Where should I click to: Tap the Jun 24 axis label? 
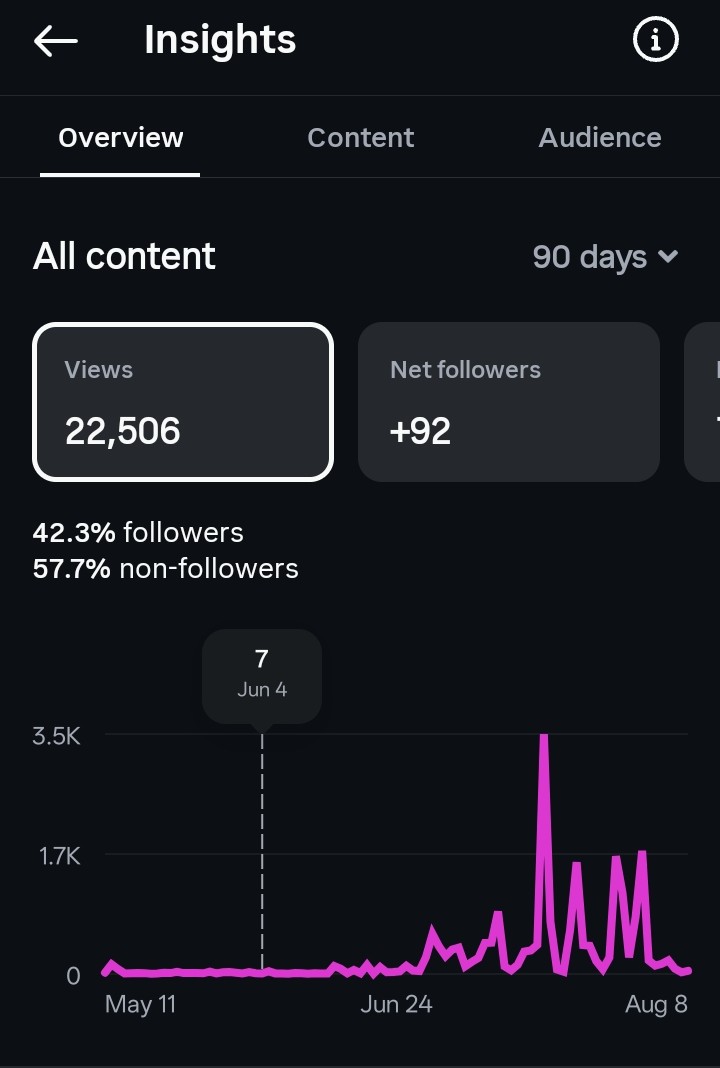click(x=396, y=1005)
